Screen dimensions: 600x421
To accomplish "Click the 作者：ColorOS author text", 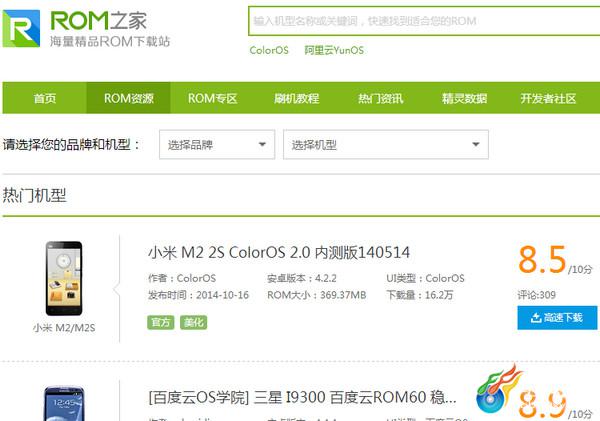I will 182,278.
